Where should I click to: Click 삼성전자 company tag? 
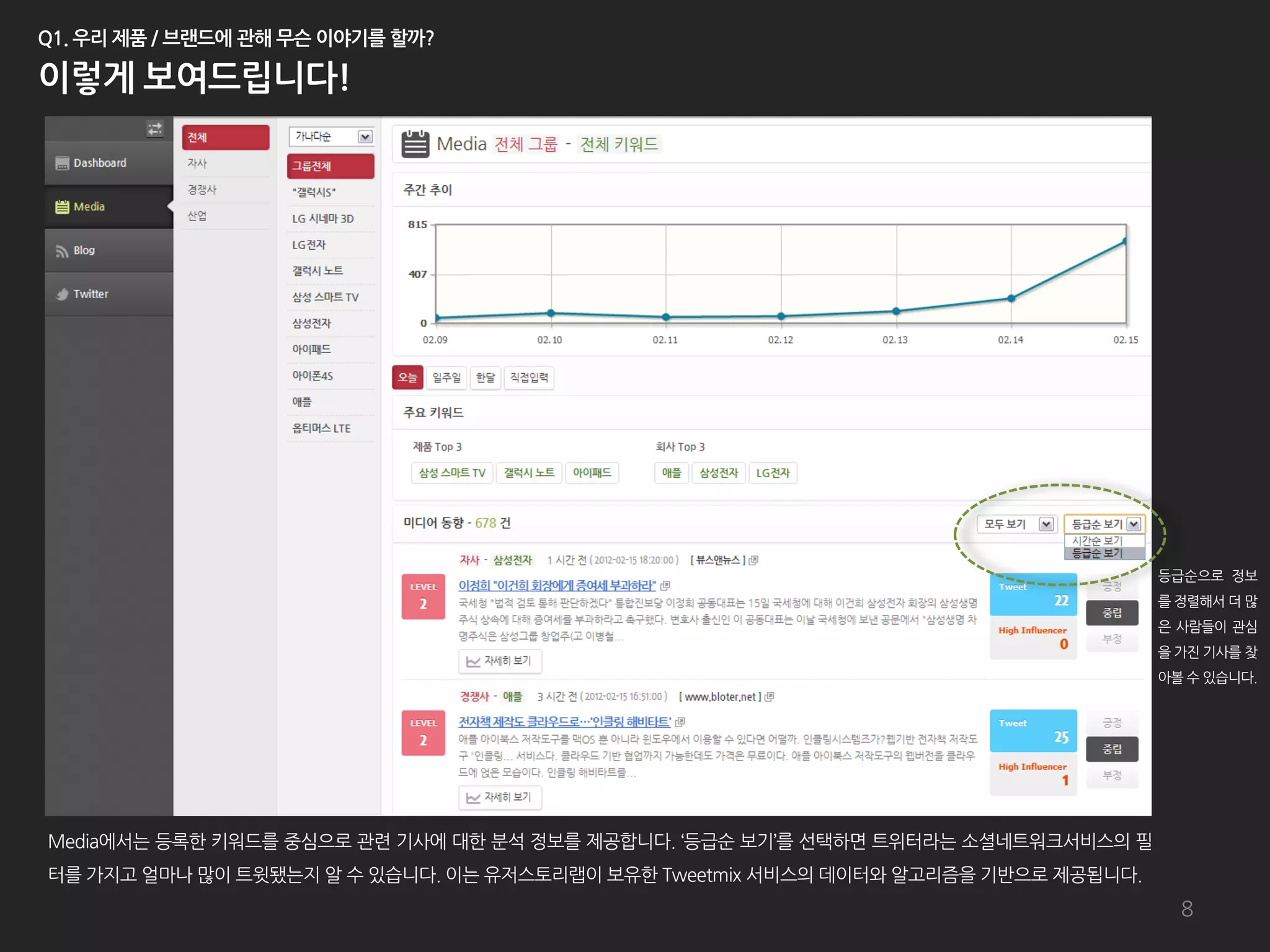719,473
